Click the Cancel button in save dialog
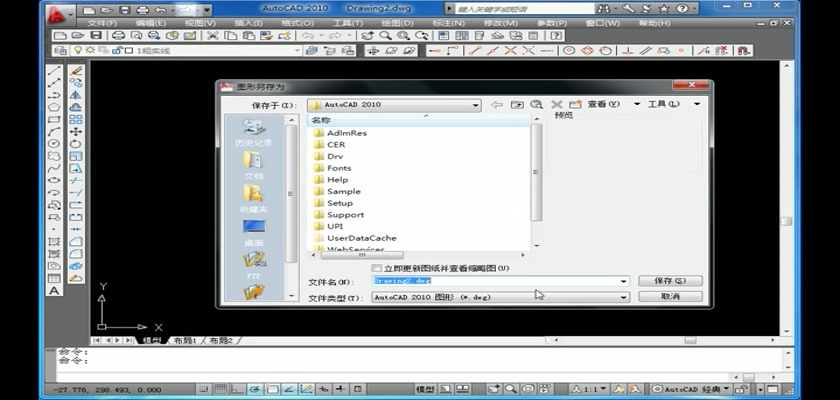The height and width of the screenshot is (400, 840). 670,296
